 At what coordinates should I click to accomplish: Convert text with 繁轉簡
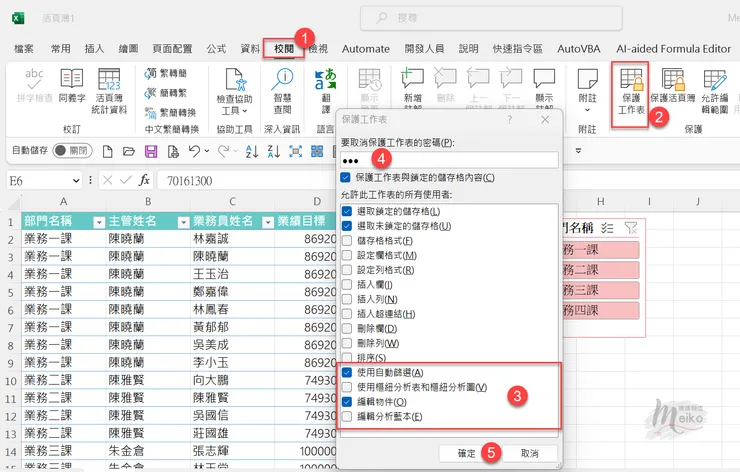point(166,73)
